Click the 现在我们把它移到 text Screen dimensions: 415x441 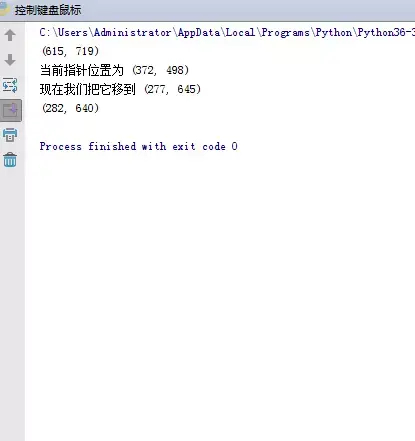coord(88,89)
